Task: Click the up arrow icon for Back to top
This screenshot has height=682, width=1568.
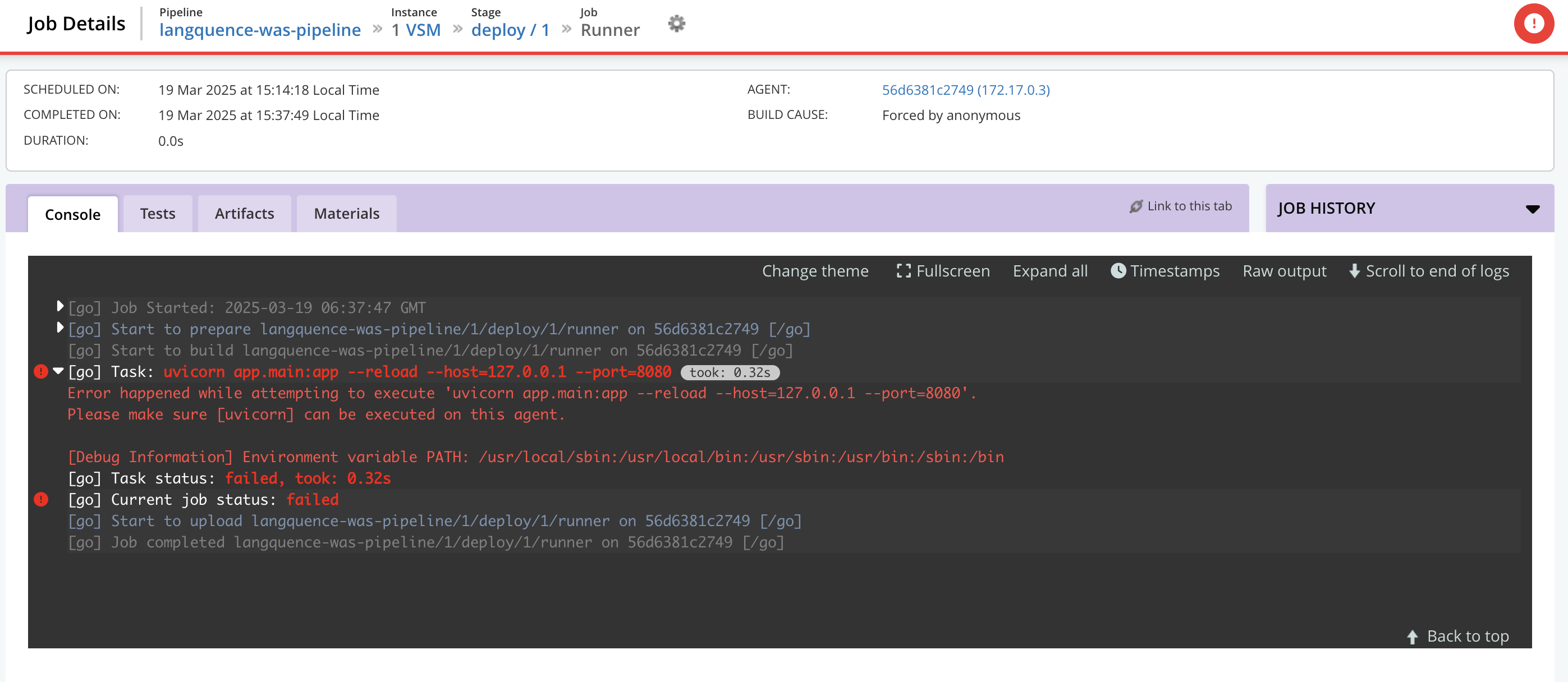Action: click(x=1412, y=637)
